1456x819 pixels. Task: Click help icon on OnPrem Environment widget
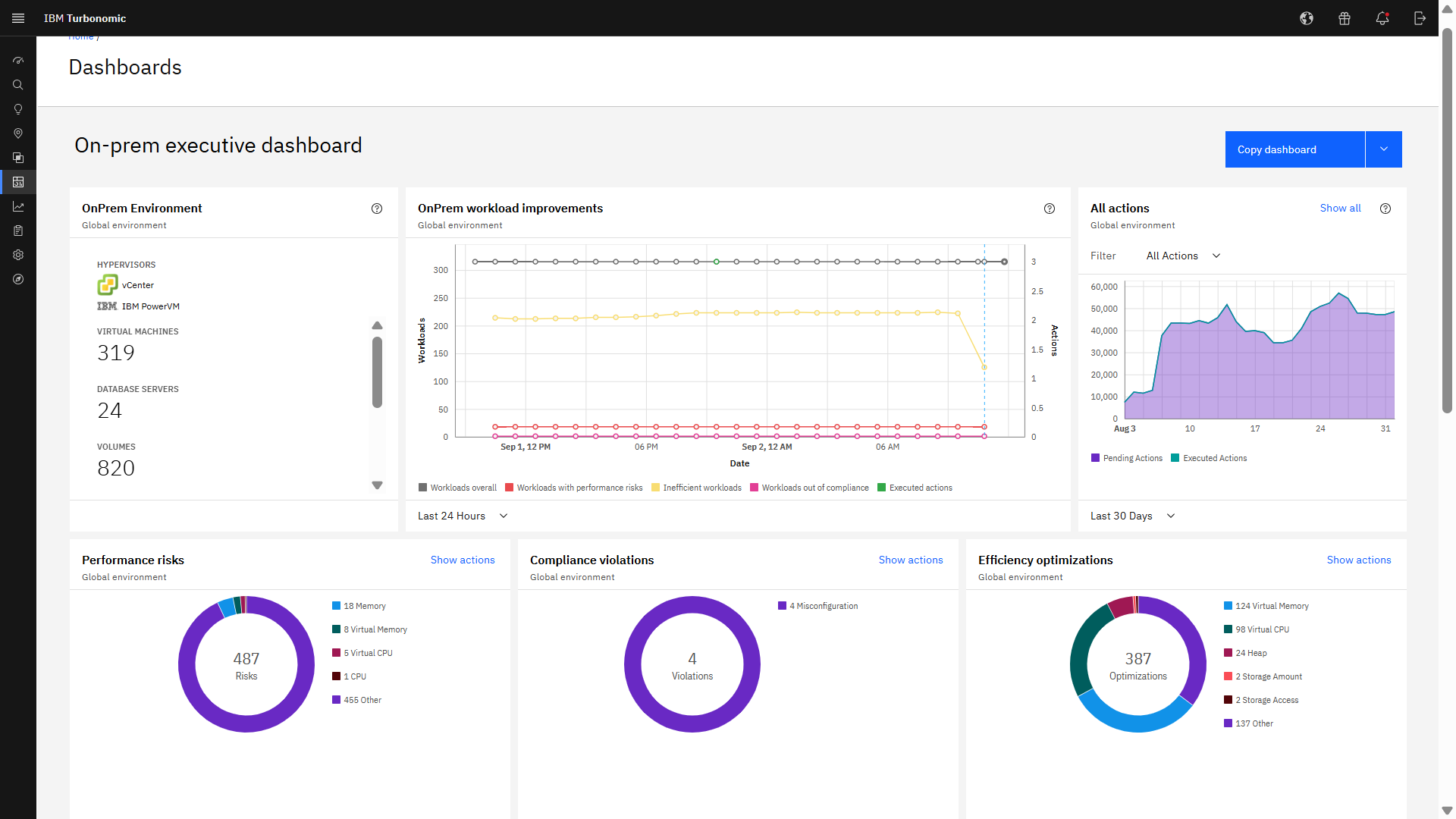[x=377, y=209]
